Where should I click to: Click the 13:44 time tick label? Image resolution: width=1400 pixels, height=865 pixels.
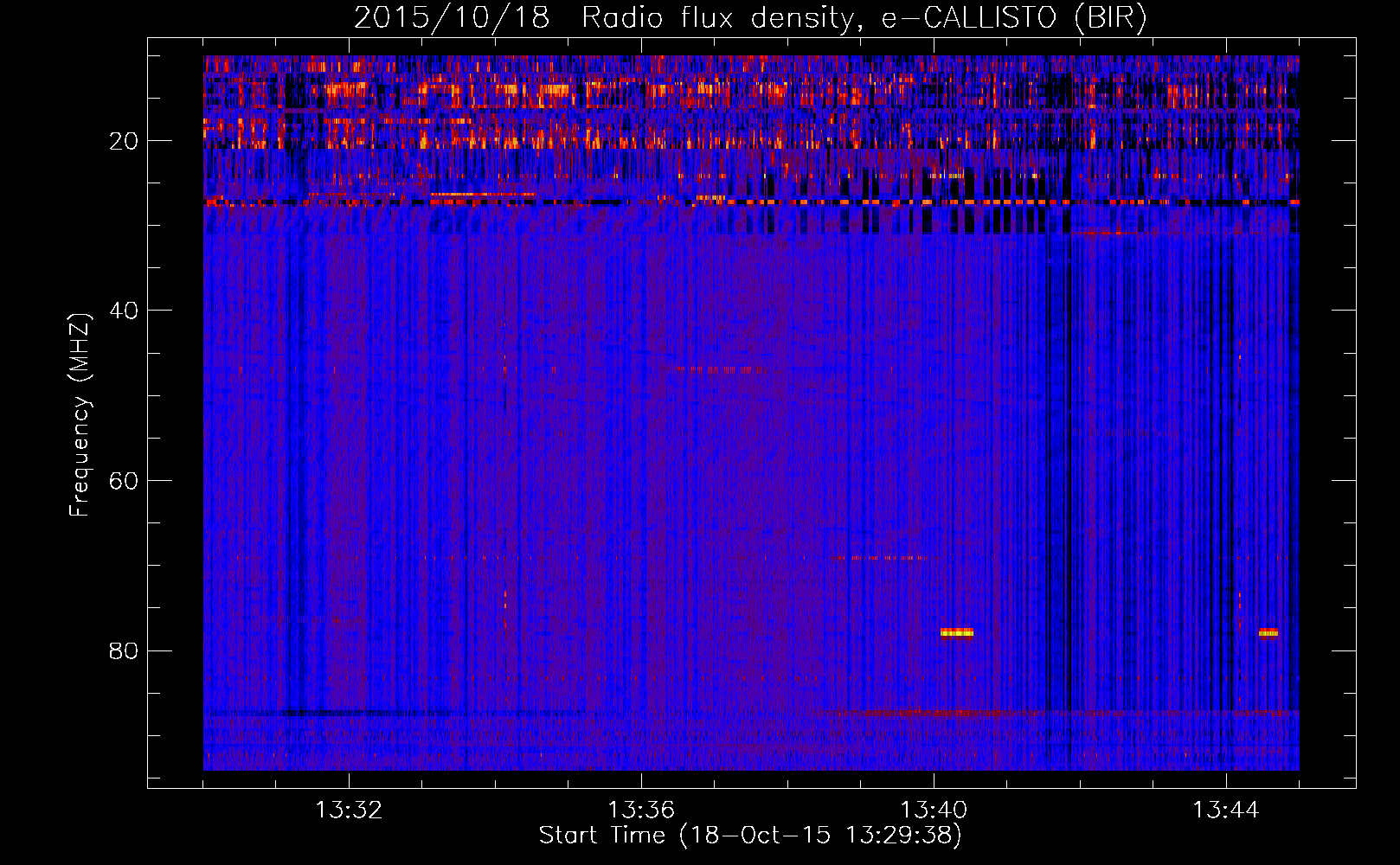click(x=1226, y=811)
